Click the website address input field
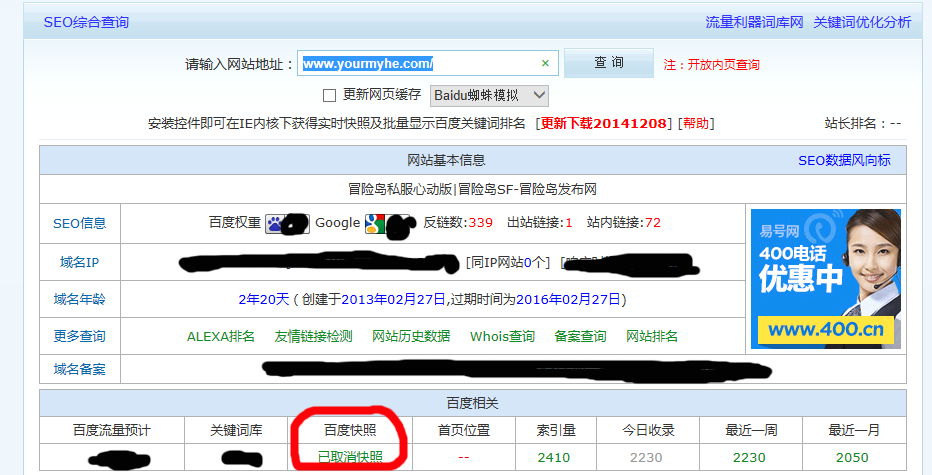Viewport: 932px width, 475px height. pyautogui.click(x=418, y=63)
